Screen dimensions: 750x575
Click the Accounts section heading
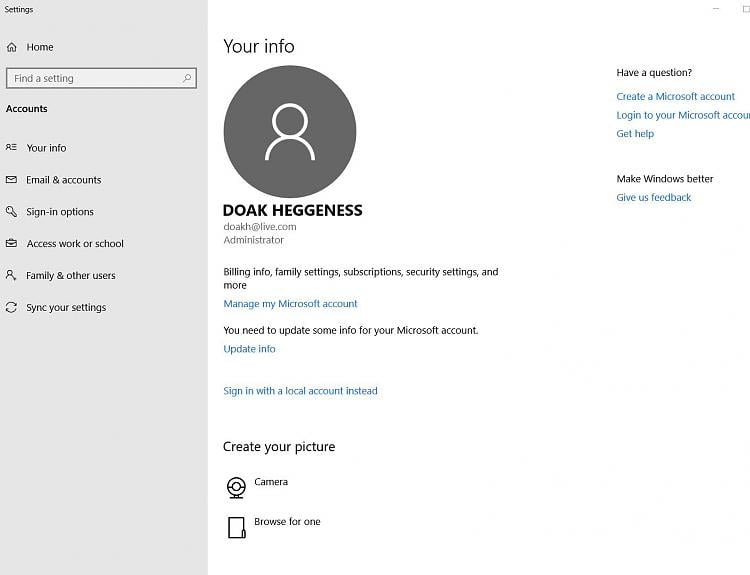(27, 109)
